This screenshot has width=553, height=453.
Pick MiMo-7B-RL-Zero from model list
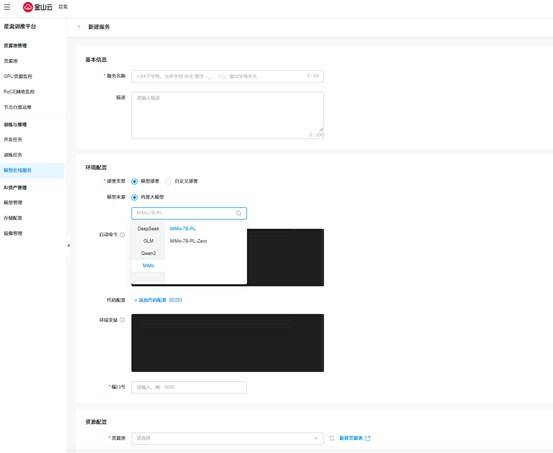188,241
